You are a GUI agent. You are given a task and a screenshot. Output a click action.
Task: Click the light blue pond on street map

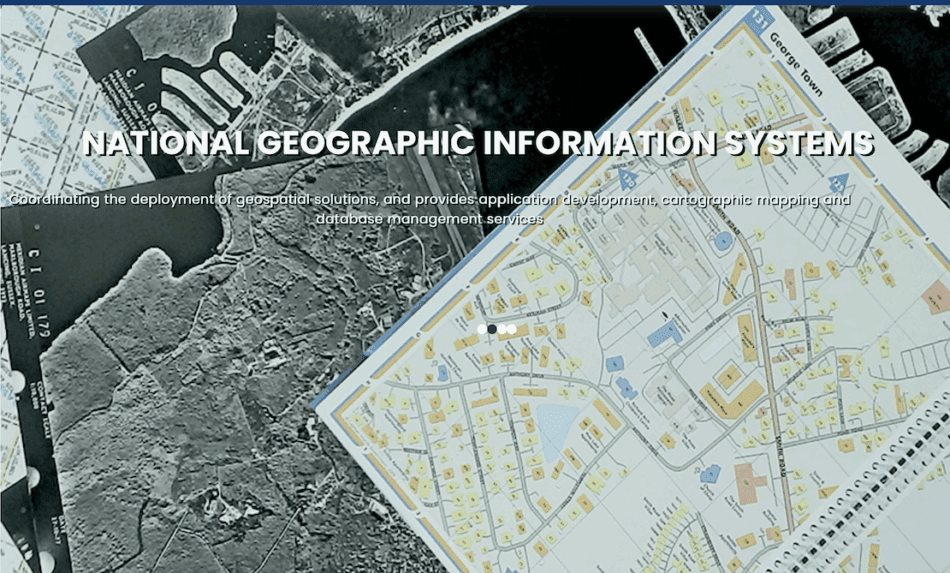556,419
